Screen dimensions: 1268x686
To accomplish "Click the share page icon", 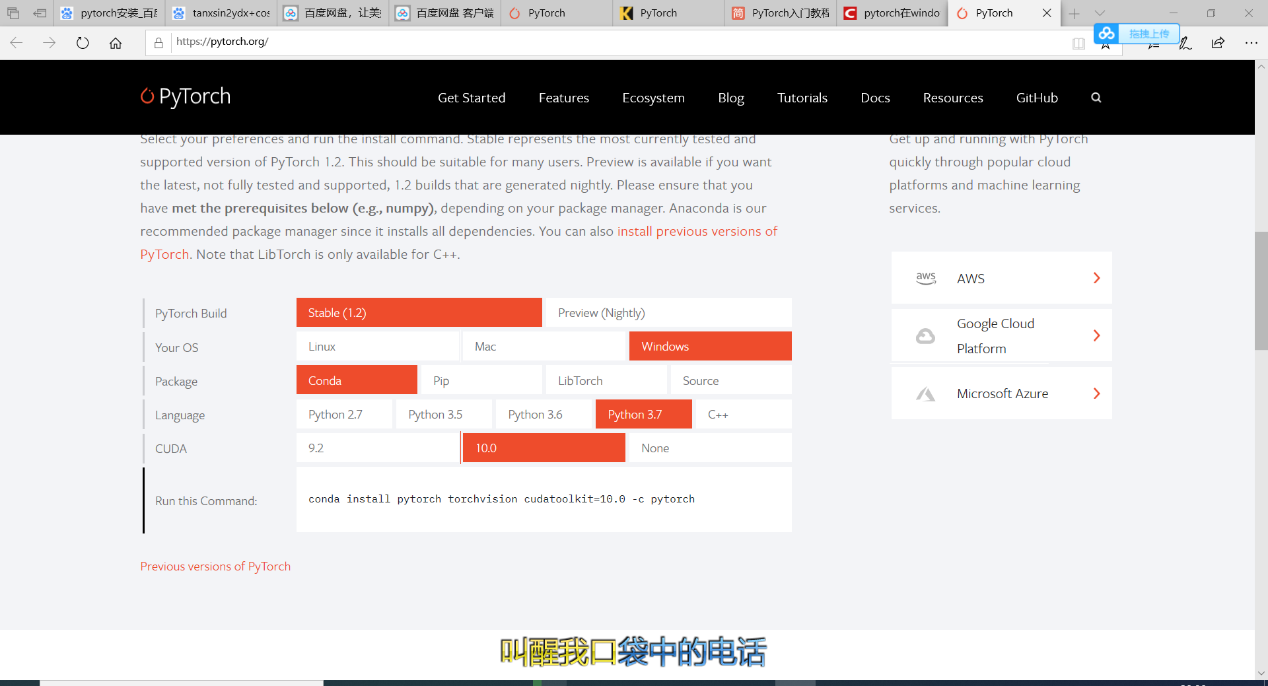I will (x=1218, y=43).
